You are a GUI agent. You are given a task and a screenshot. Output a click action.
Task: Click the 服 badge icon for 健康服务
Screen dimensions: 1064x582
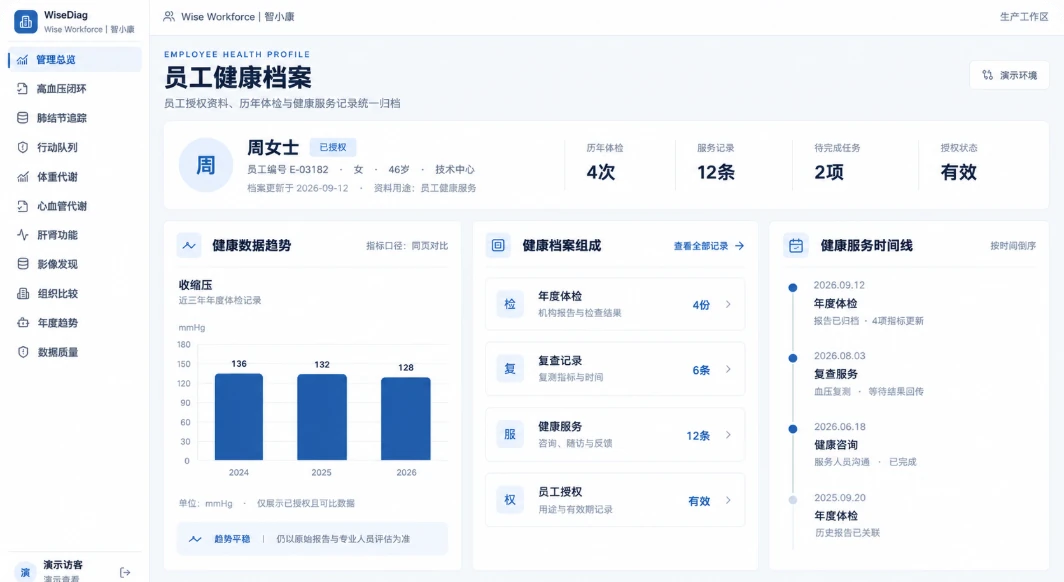tap(510, 435)
